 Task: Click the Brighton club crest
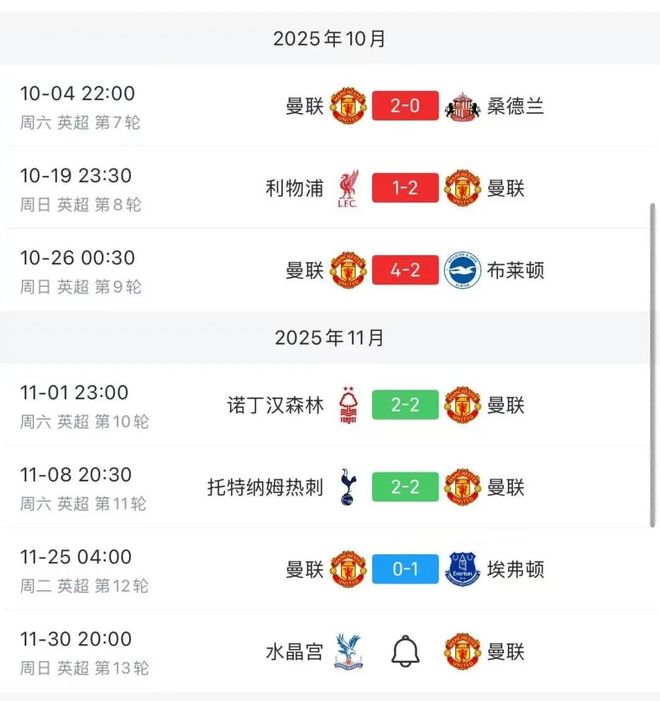462,270
